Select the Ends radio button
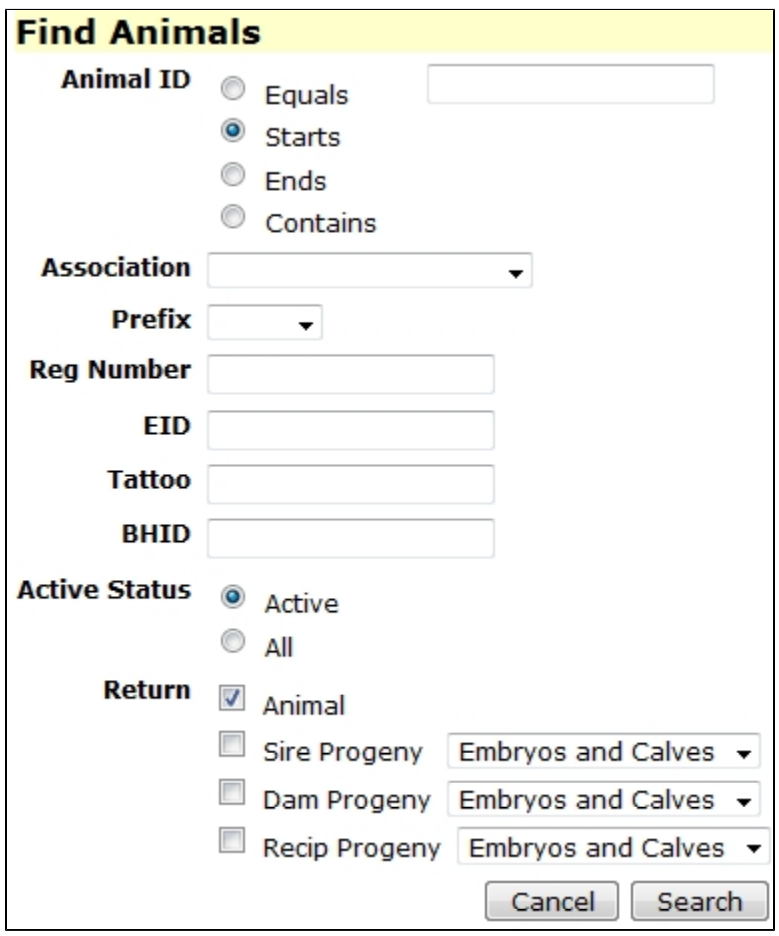This screenshot has height=936, width=779. (x=233, y=174)
